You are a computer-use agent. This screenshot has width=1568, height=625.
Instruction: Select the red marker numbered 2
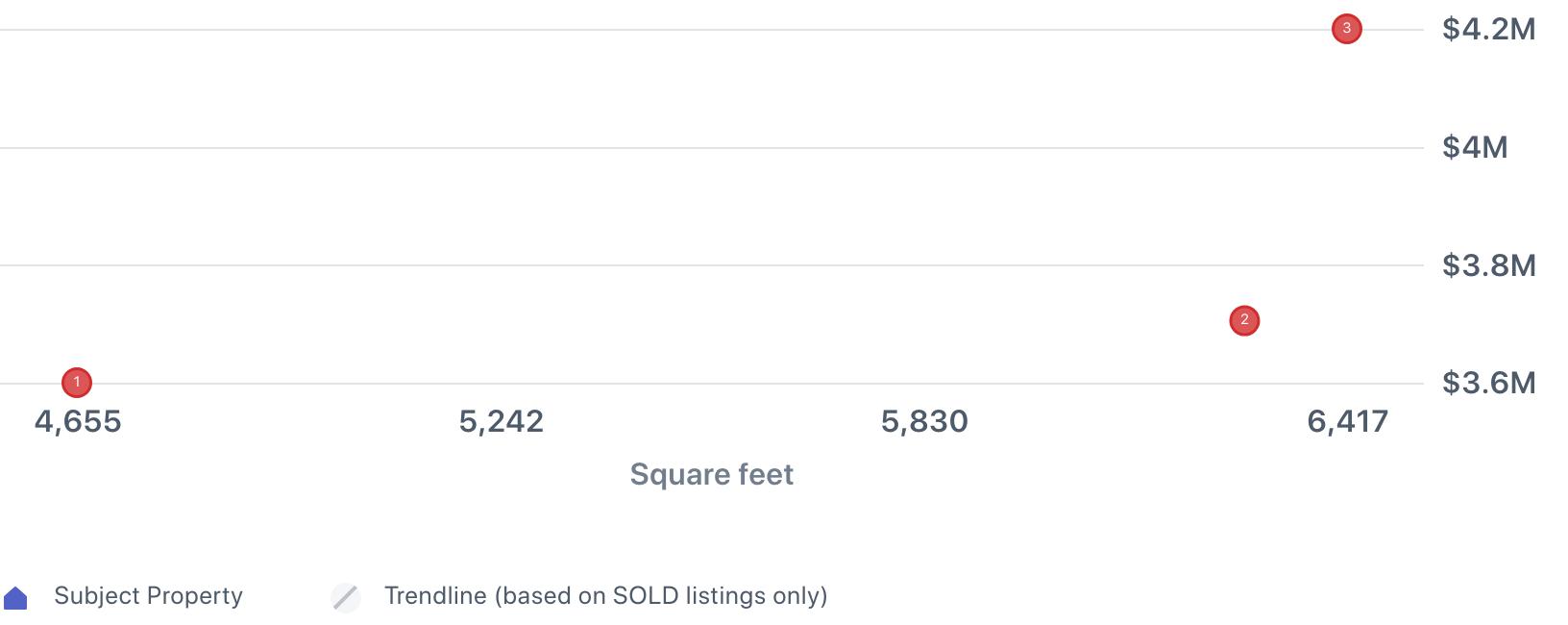tap(1244, 320)
